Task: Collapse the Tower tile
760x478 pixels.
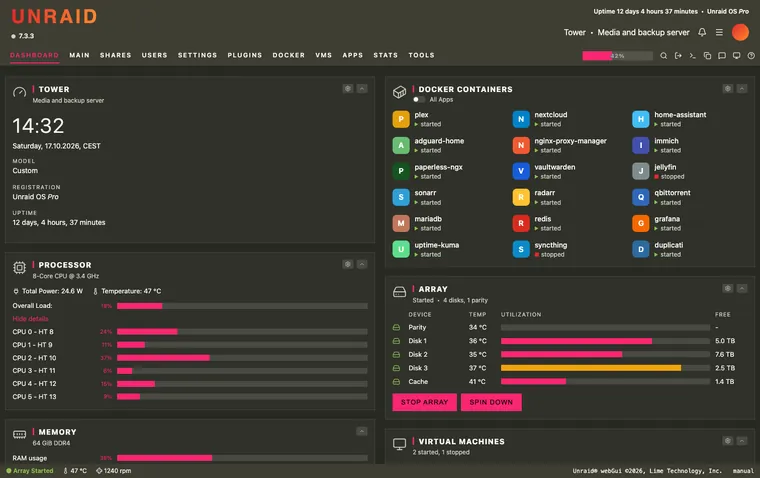Action: coord(362,89)
